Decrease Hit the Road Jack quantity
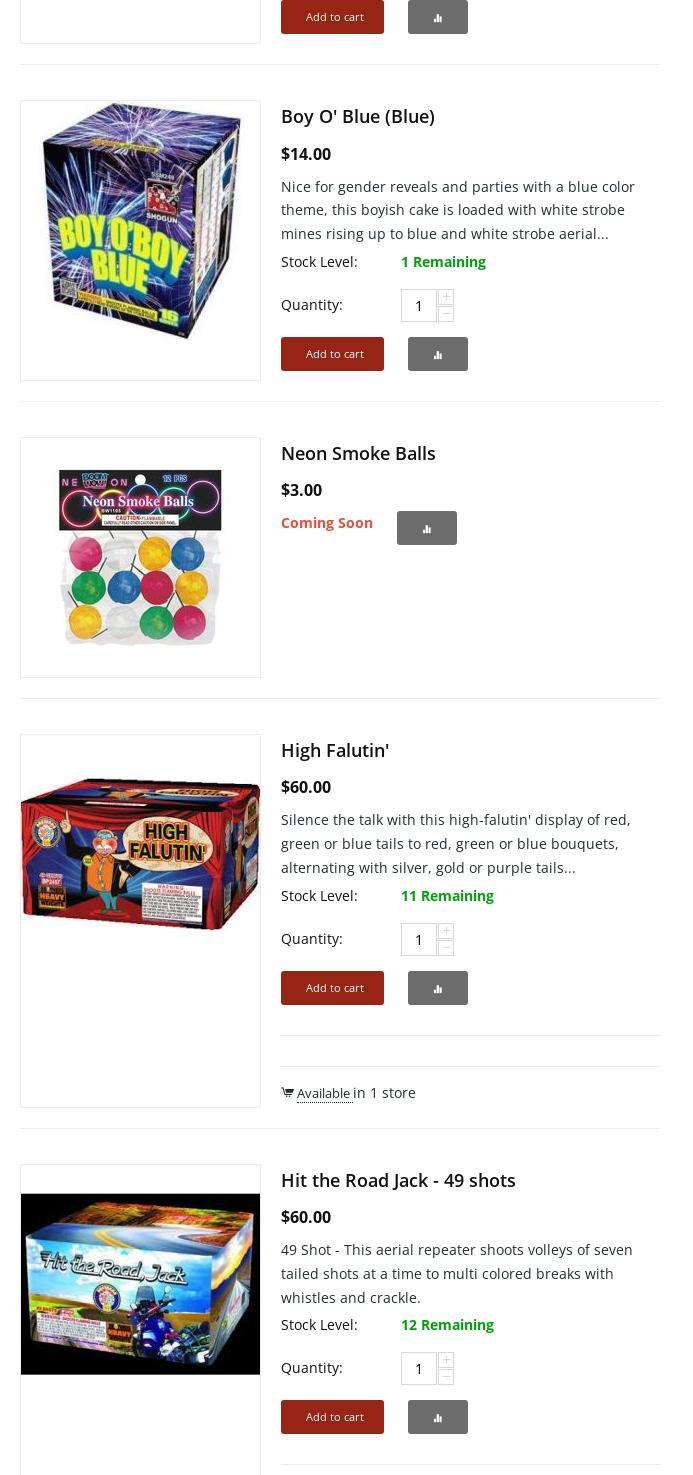 point(446,1377)
